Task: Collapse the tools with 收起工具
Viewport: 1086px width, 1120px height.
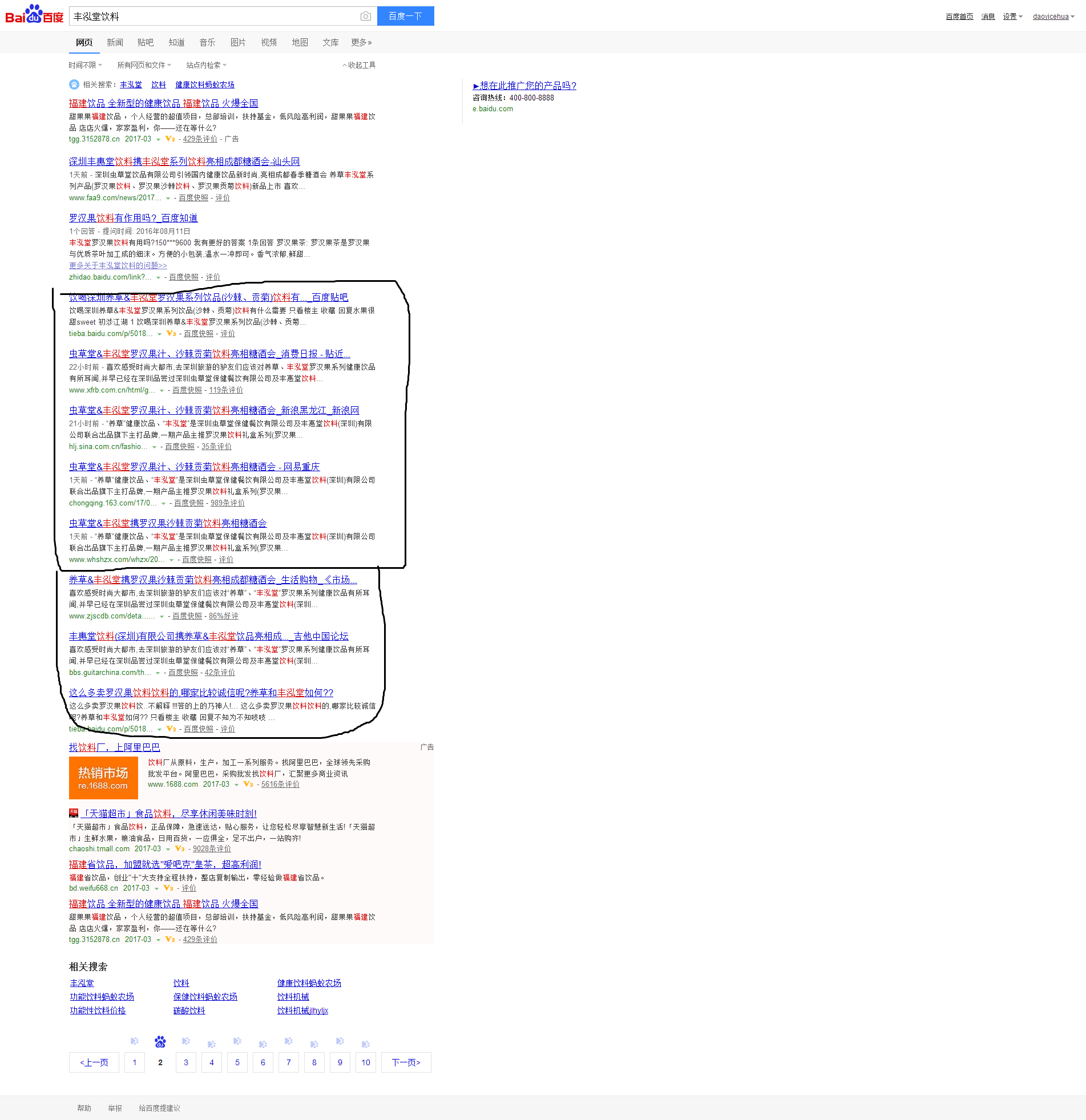Action: pyautogui.click(x=359, y=65)
